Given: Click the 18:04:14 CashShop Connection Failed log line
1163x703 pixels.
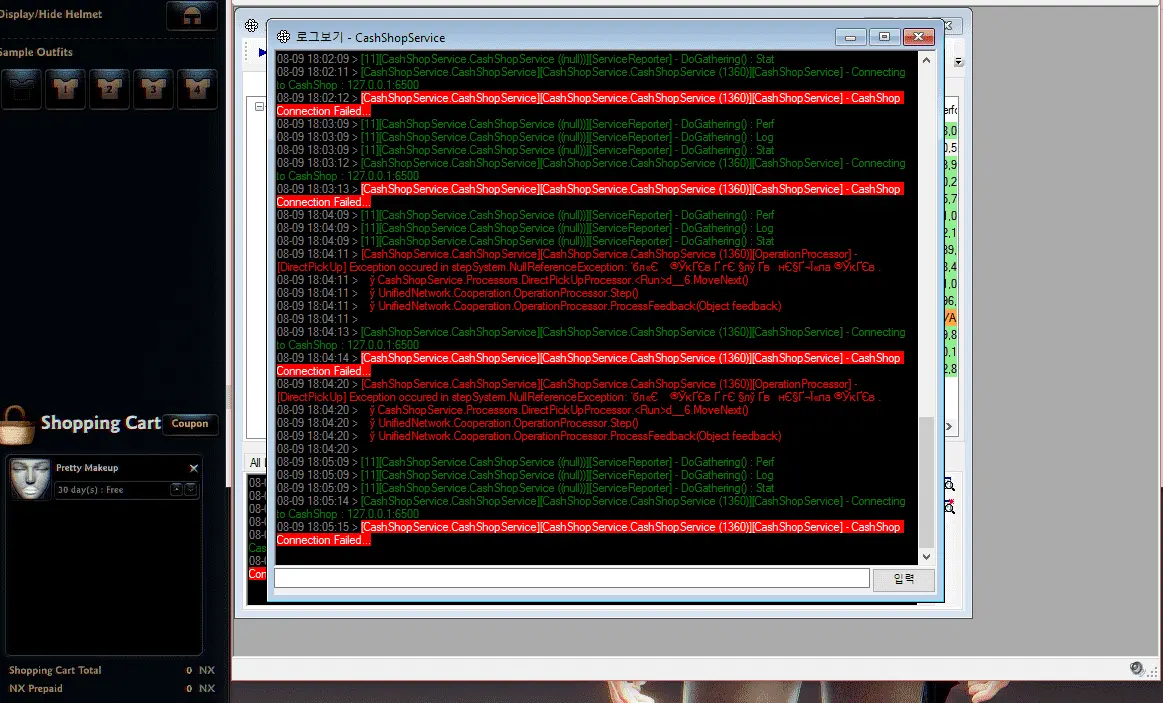Looking at the screenshot, I should 590,365.
